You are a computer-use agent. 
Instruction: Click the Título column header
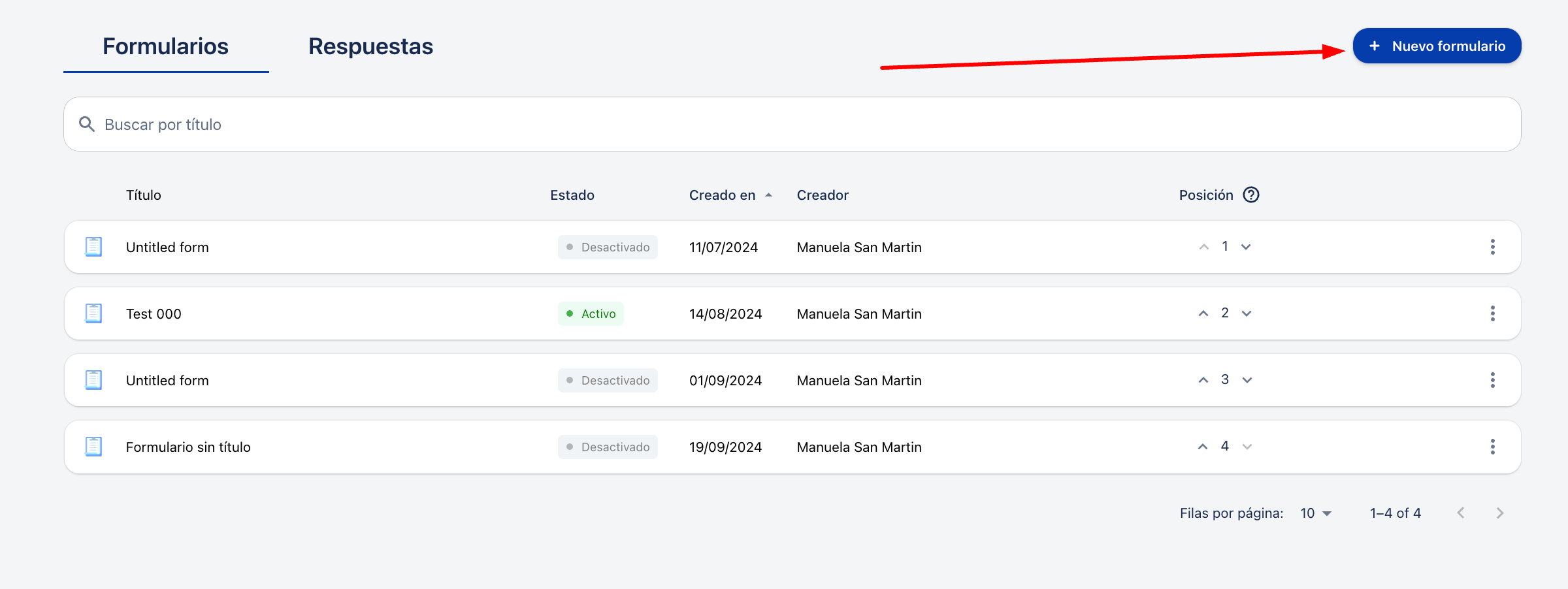tap(144, 195)
